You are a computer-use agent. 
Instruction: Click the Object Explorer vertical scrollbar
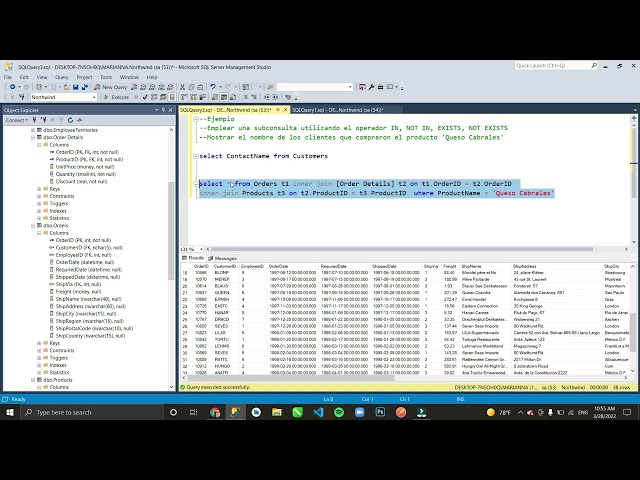tap(171, 230)
